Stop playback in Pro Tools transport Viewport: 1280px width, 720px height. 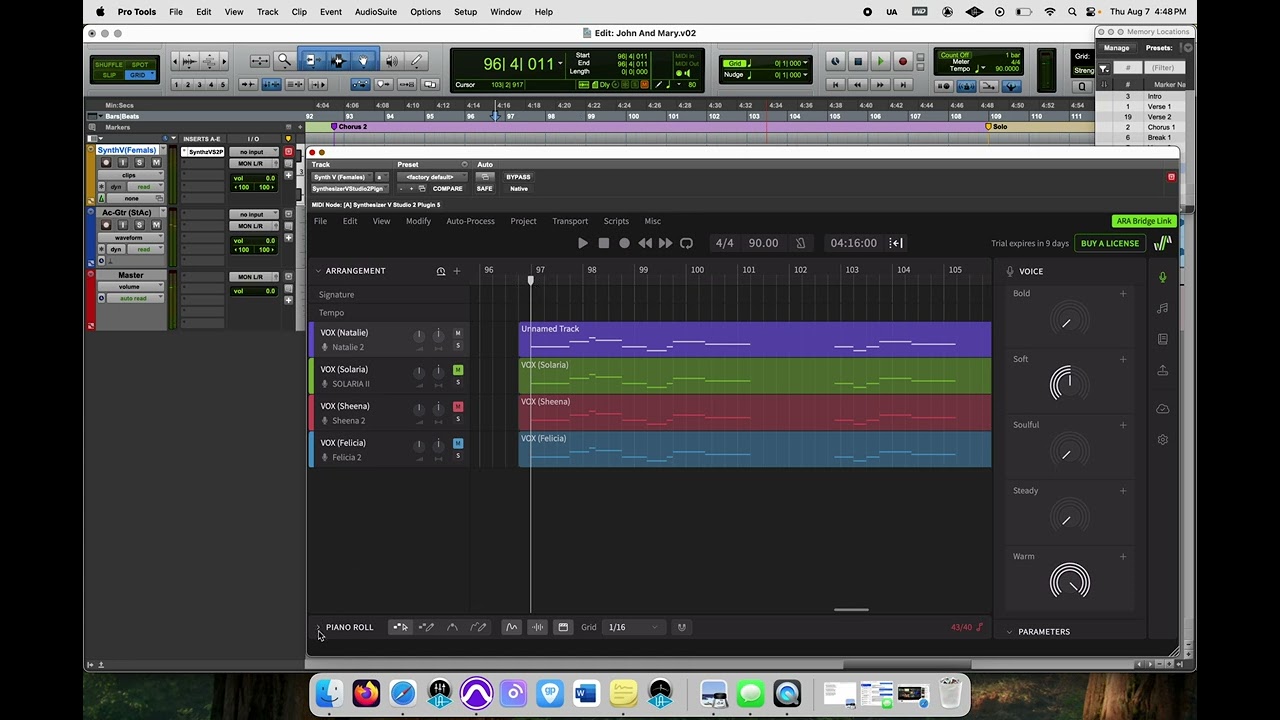(857, 62)
